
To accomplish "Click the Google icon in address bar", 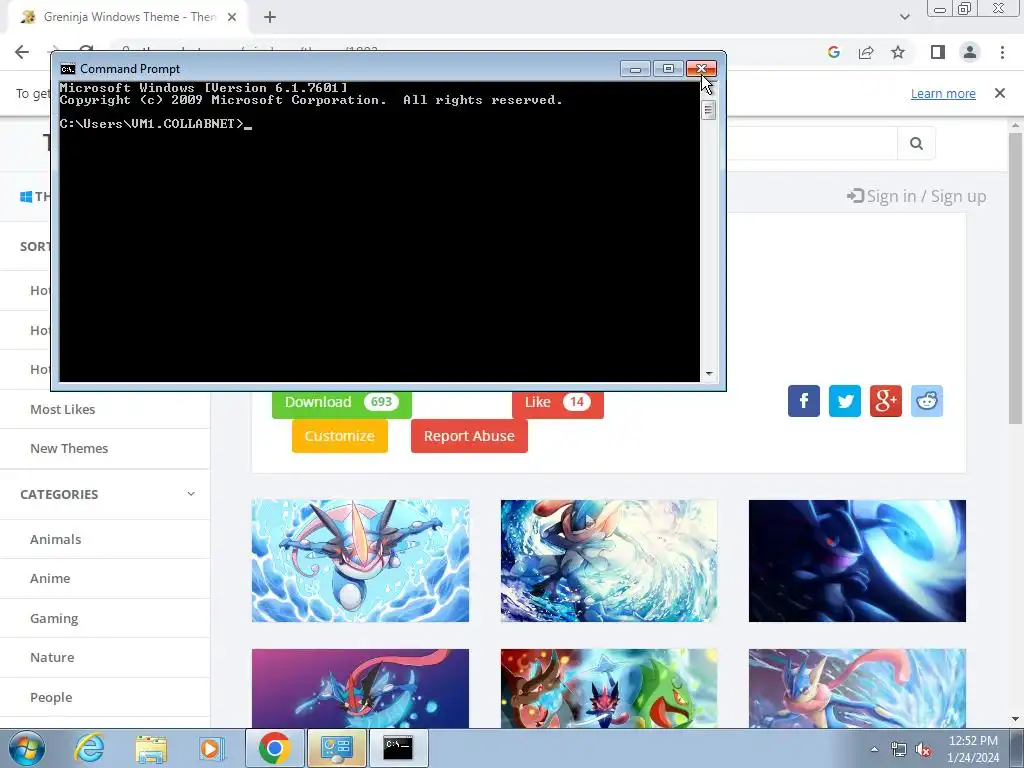I will (x=833, y=52).
